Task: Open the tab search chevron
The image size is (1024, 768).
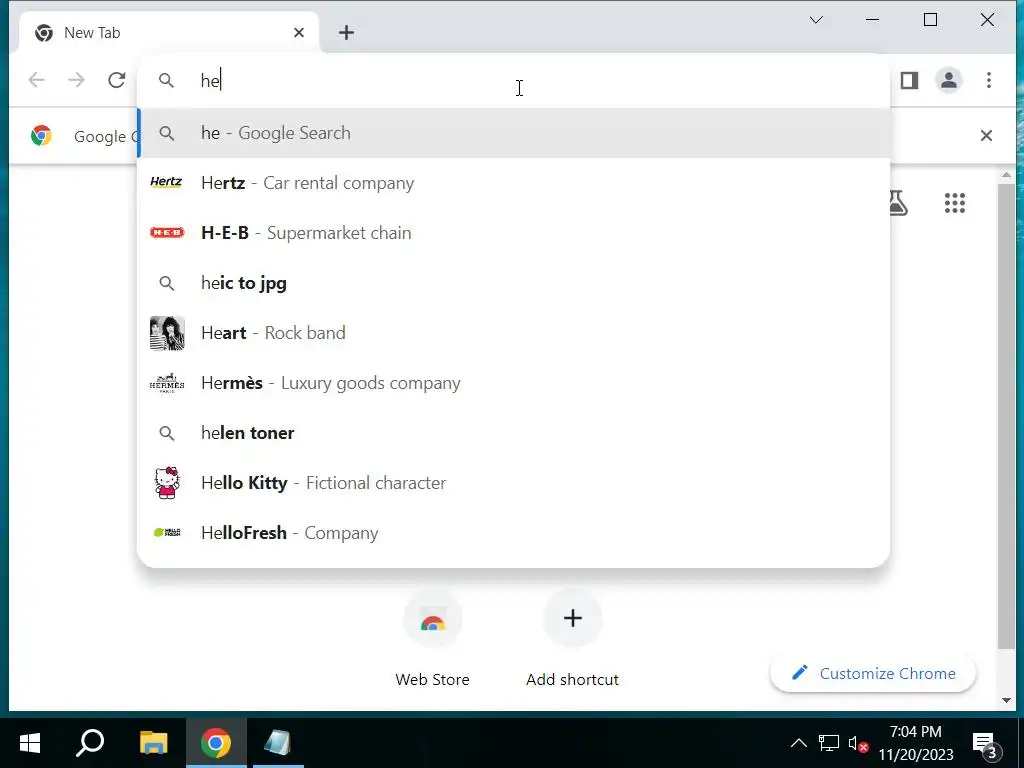Action: [816, 20]
